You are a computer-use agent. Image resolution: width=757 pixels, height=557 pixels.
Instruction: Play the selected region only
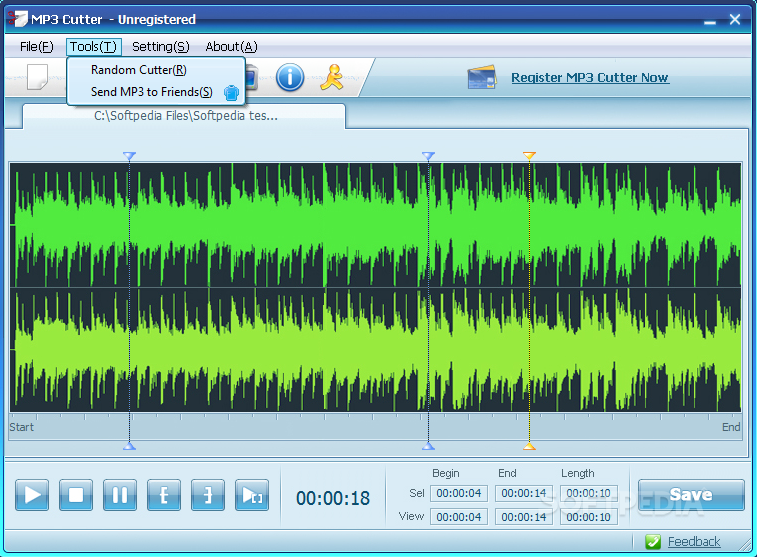(x=252, y=495)
